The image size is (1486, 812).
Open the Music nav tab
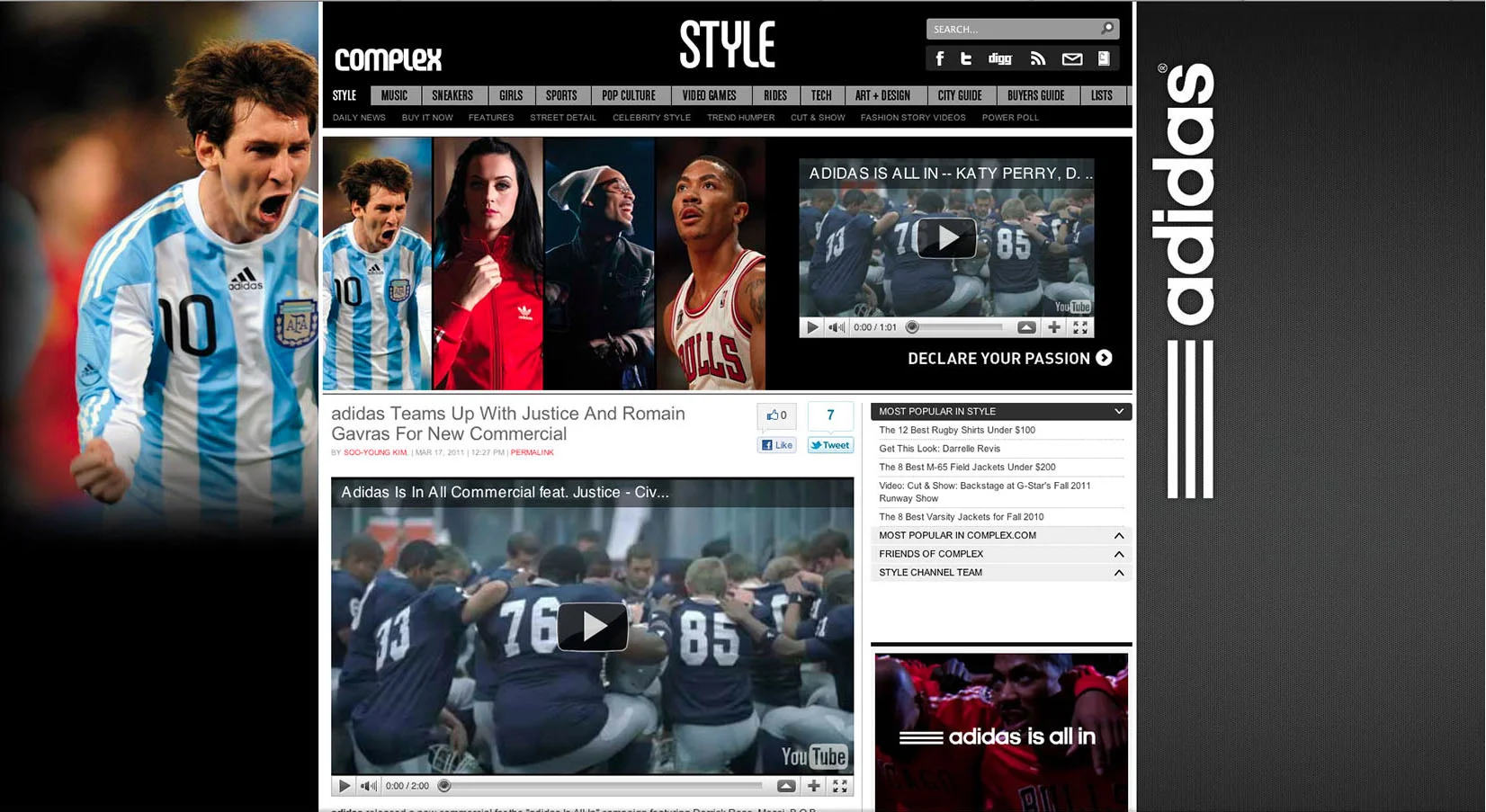pos(394,95)
